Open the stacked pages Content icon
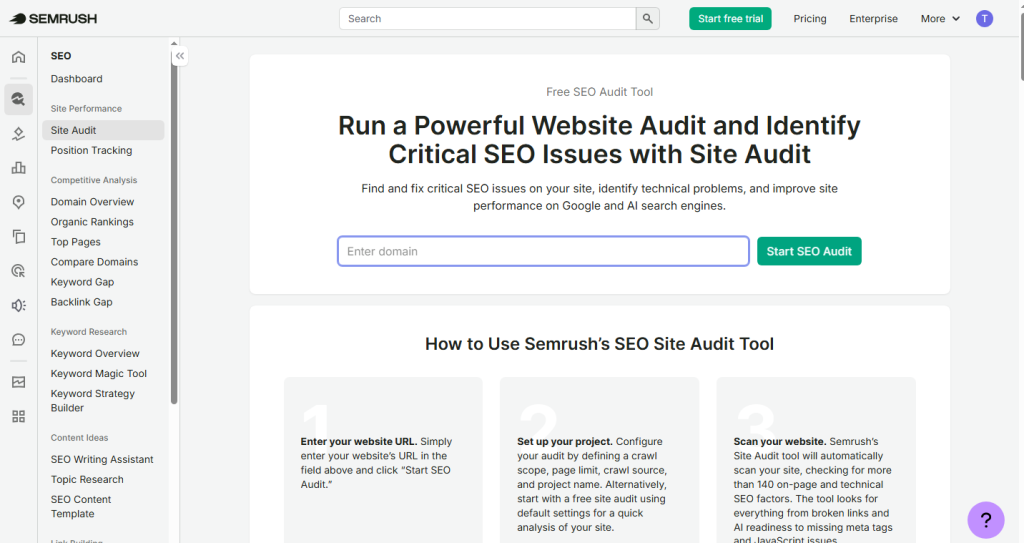1024x543 pixels. (x=18, y=236)
